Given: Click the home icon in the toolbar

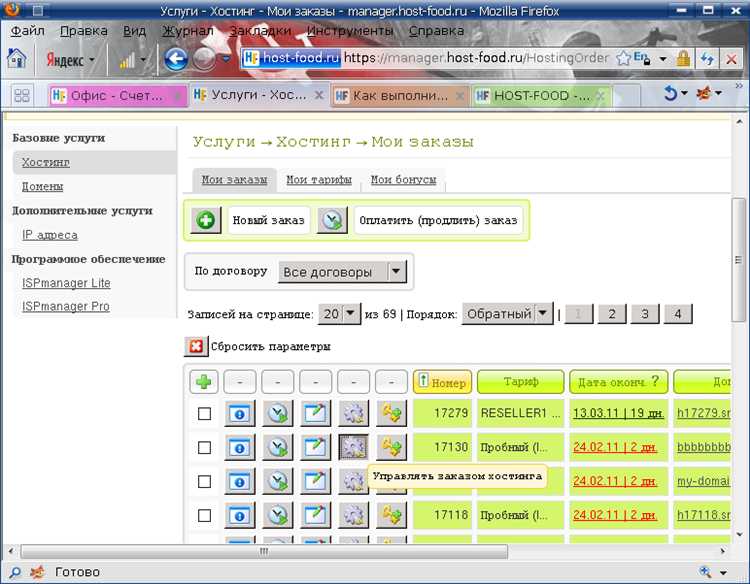Looking at the screenshot, I should 17,59.
